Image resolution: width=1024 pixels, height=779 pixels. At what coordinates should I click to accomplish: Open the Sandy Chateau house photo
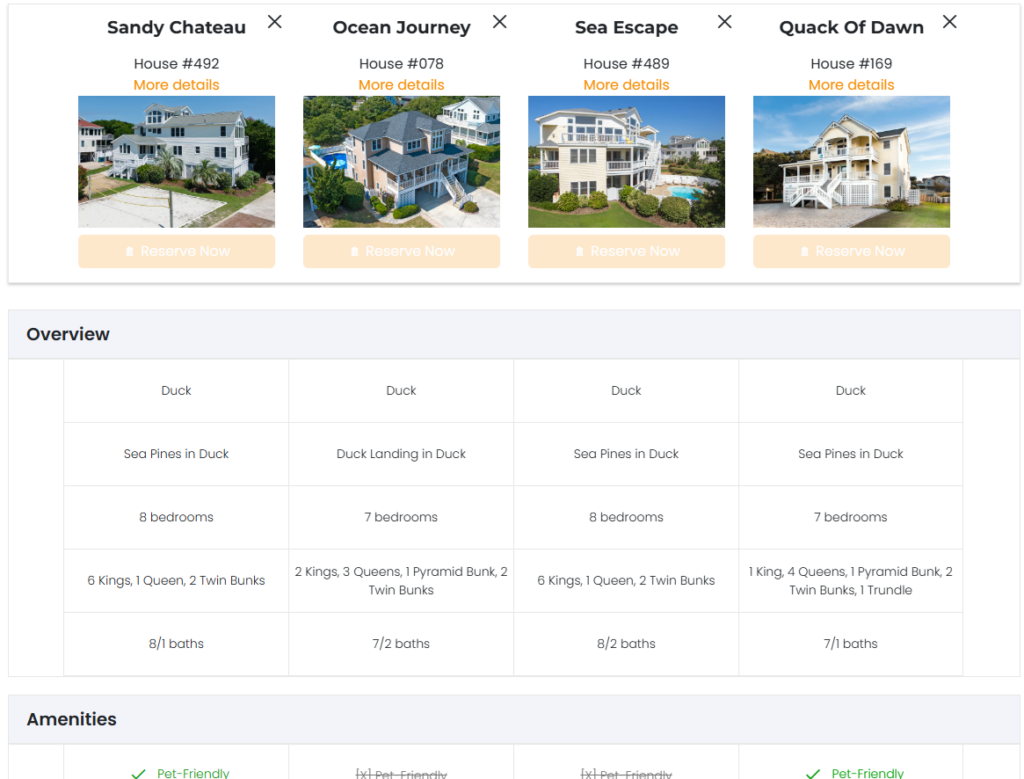pos(176,162)
